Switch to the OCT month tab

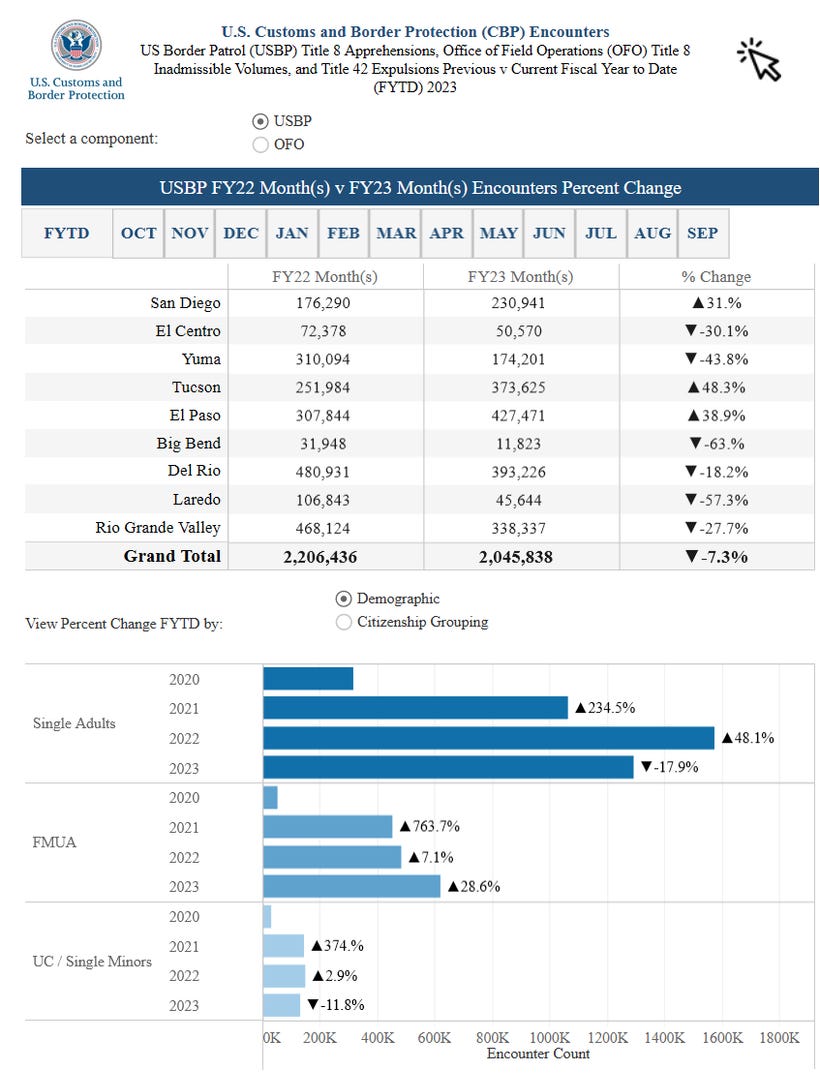coord(139,234)
